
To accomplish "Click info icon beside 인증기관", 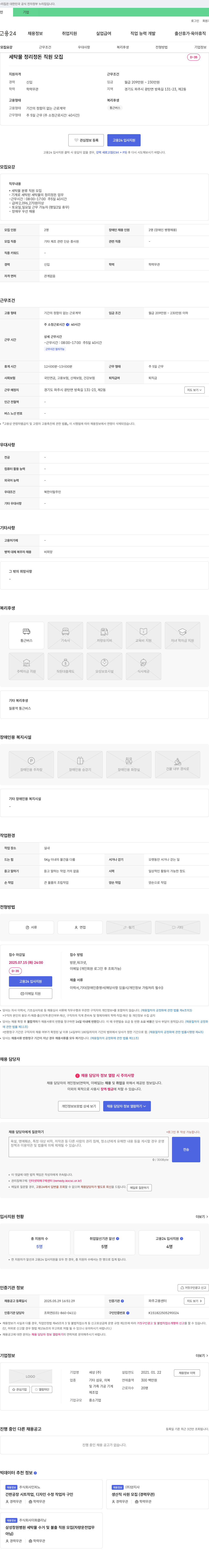I will pos(123,1301).
